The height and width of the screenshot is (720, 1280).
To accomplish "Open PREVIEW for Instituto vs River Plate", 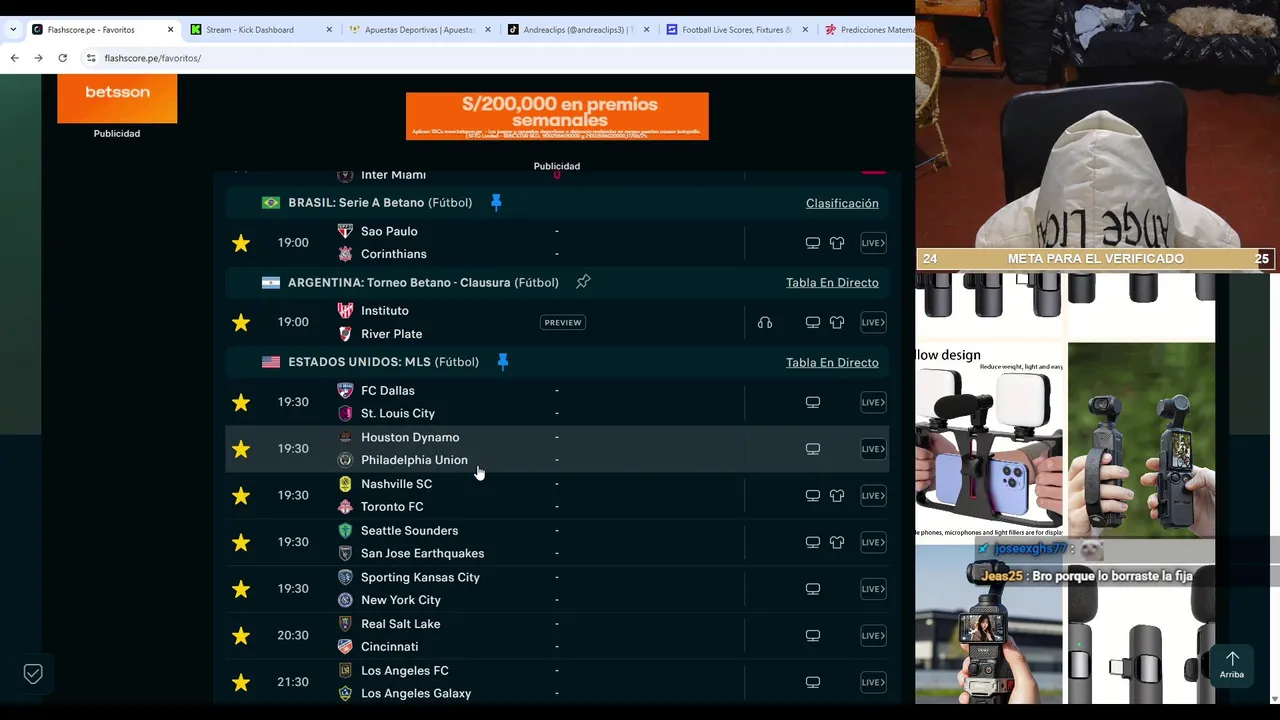I will click(x=563, y=322).
